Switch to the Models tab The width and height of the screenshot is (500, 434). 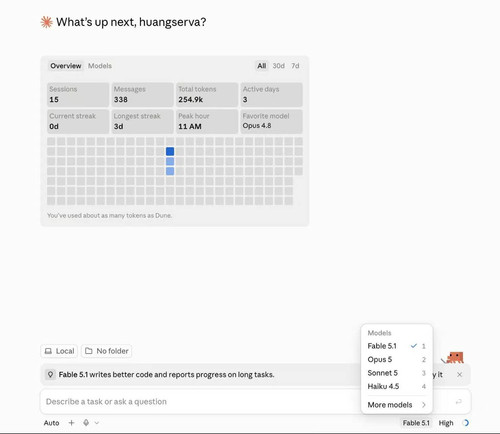pyautogui.click(x=100, y=66)
